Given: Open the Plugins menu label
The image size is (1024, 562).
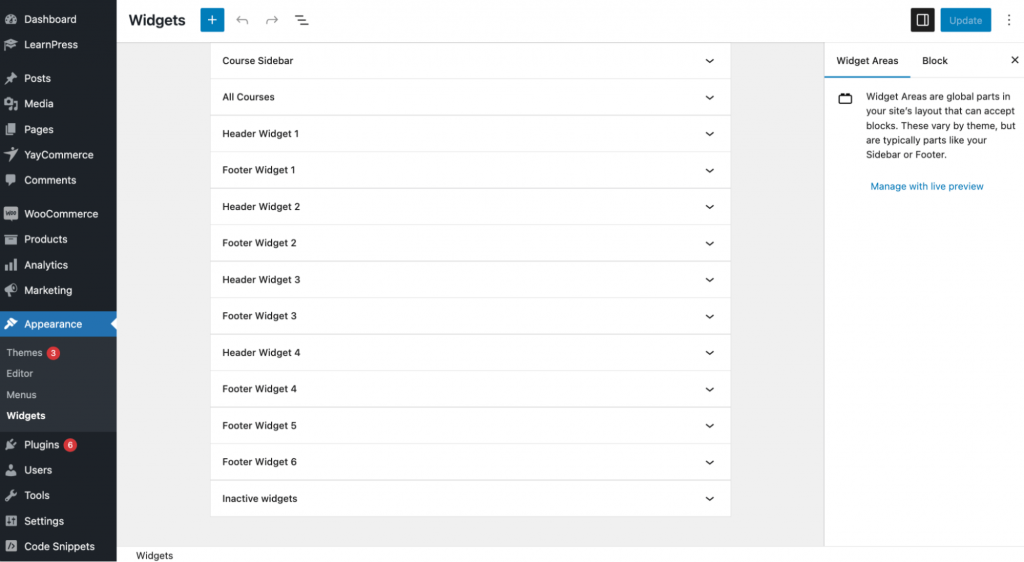Looking at the screenshot, I should click(42, 445).
